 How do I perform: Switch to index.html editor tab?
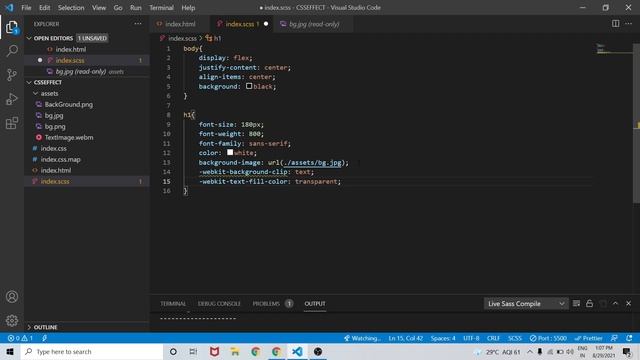180,24
